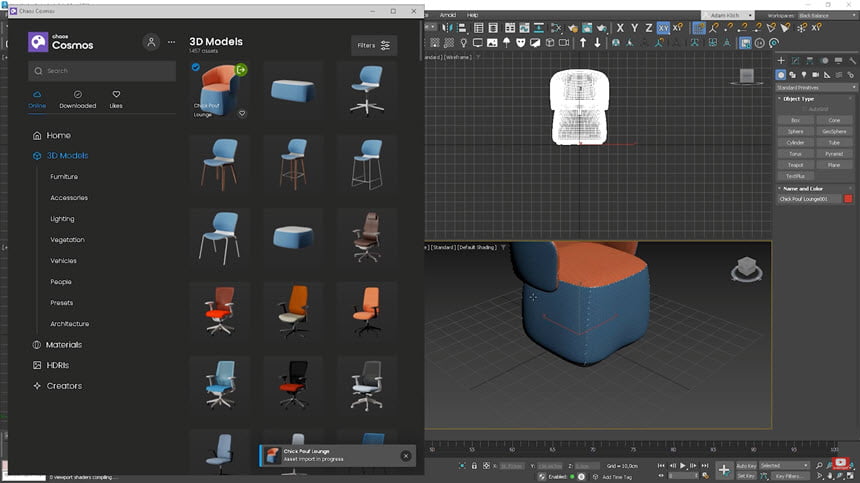
Task: Open the Accessories category
Action: (69, 197)
